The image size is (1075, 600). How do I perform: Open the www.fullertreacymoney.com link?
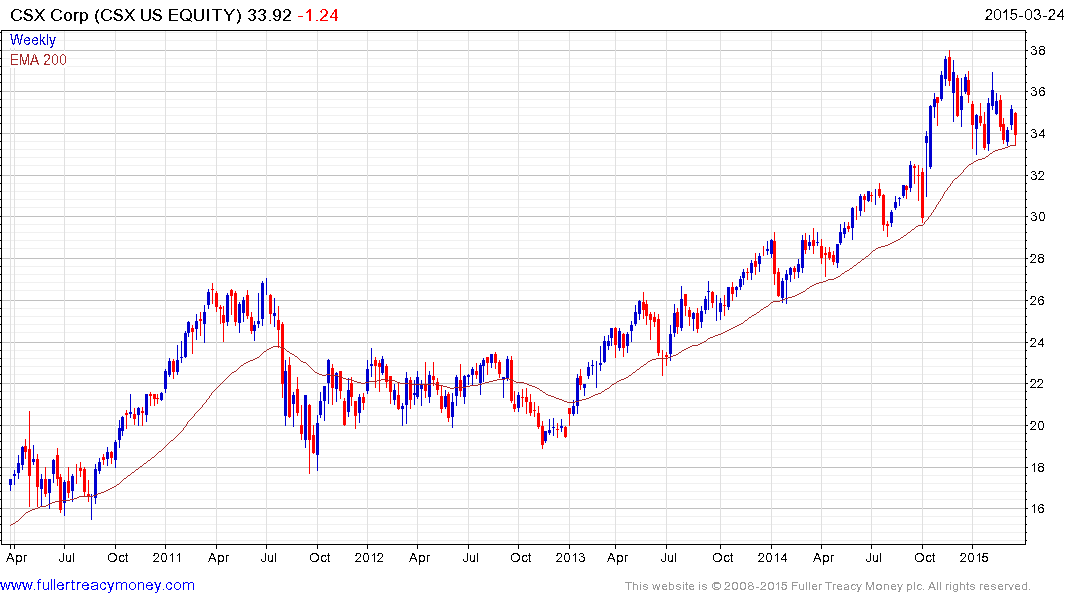[97, 585]
